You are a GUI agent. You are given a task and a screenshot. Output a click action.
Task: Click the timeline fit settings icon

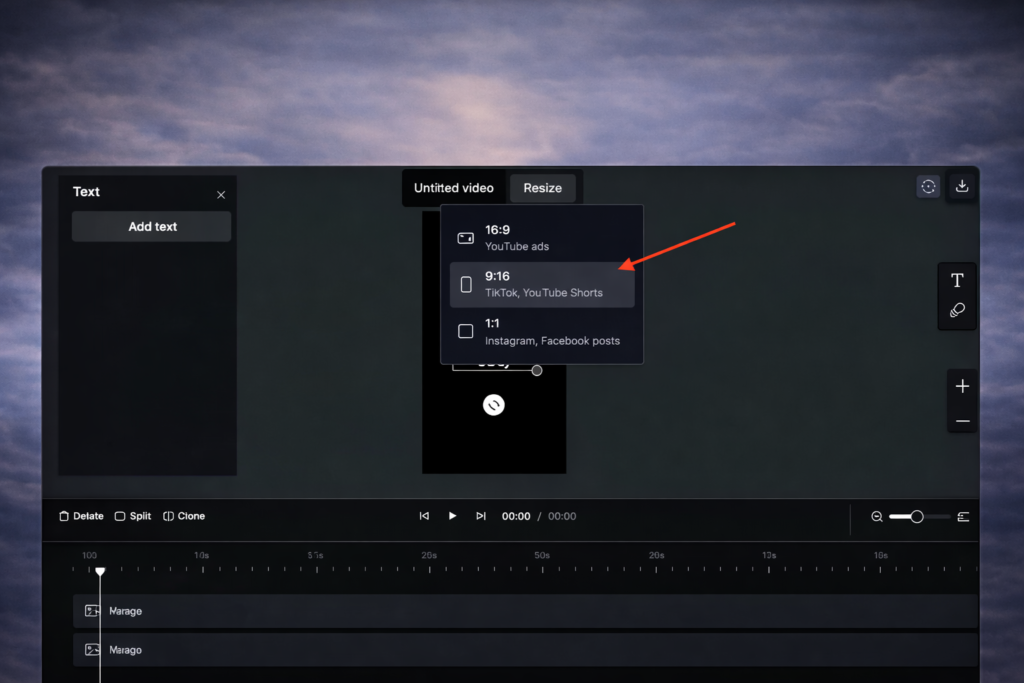pyautogui.click(x=963, y=517)
